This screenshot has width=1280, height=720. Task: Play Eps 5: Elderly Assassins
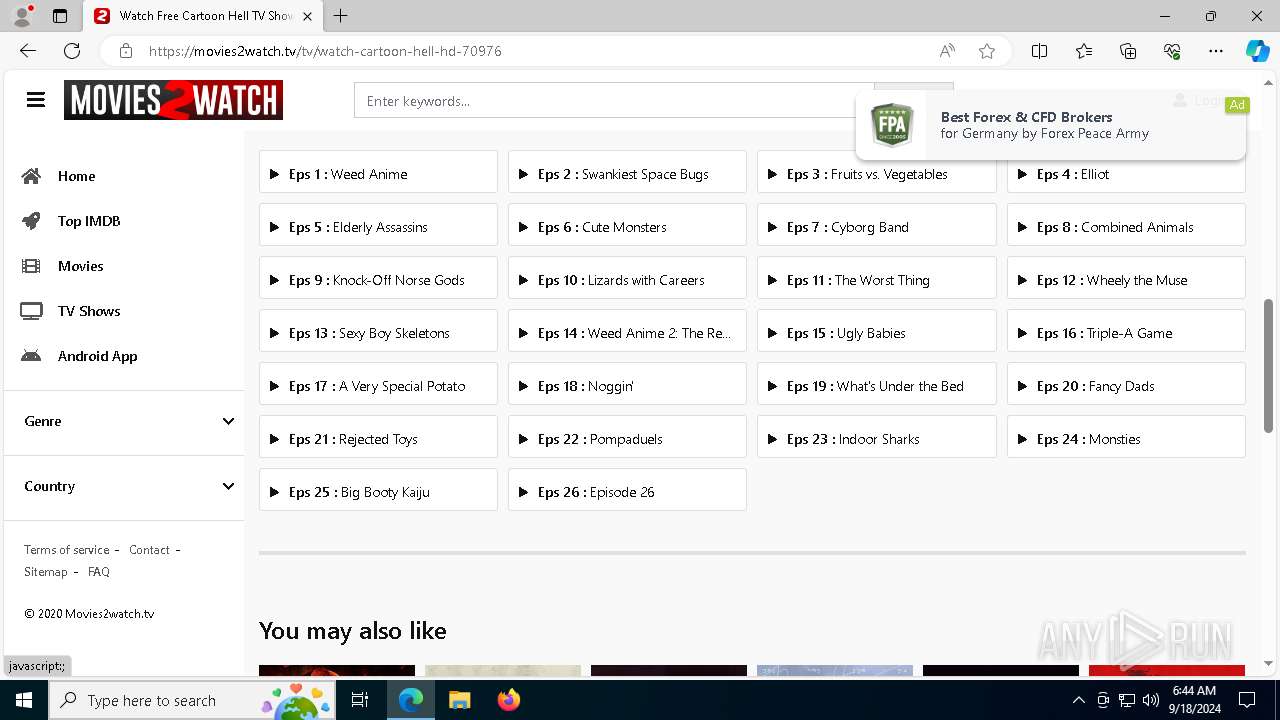[x=378, y=227]
